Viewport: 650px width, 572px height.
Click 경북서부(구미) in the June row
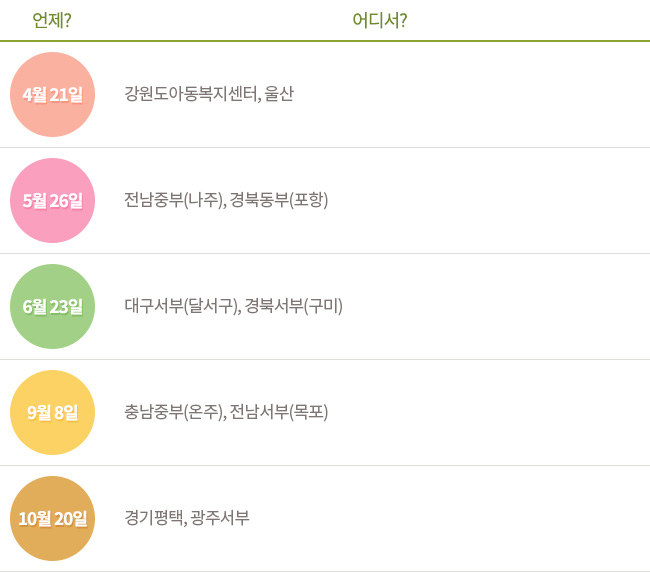(x=294, y=306)
